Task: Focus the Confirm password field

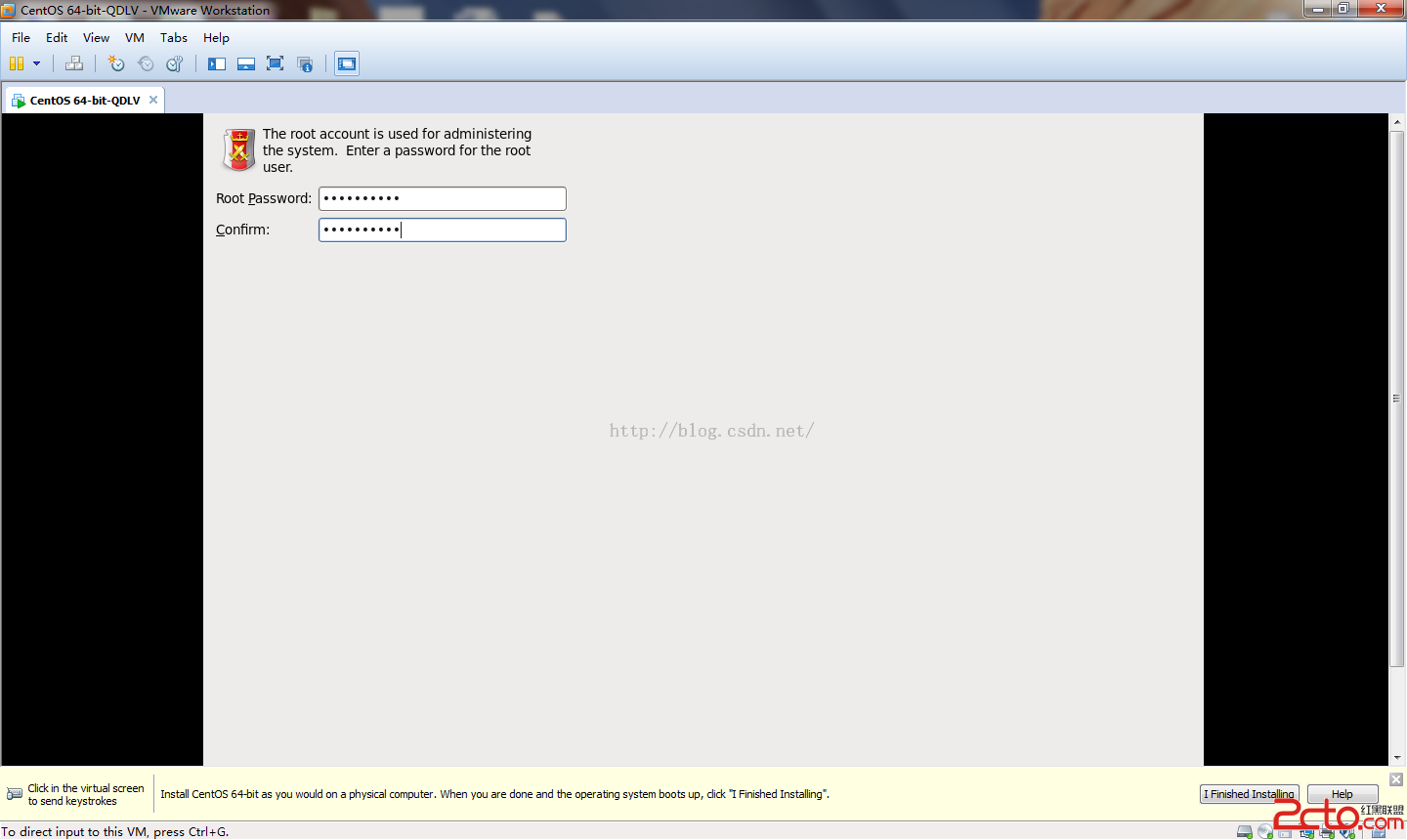Action: [443, 230]
